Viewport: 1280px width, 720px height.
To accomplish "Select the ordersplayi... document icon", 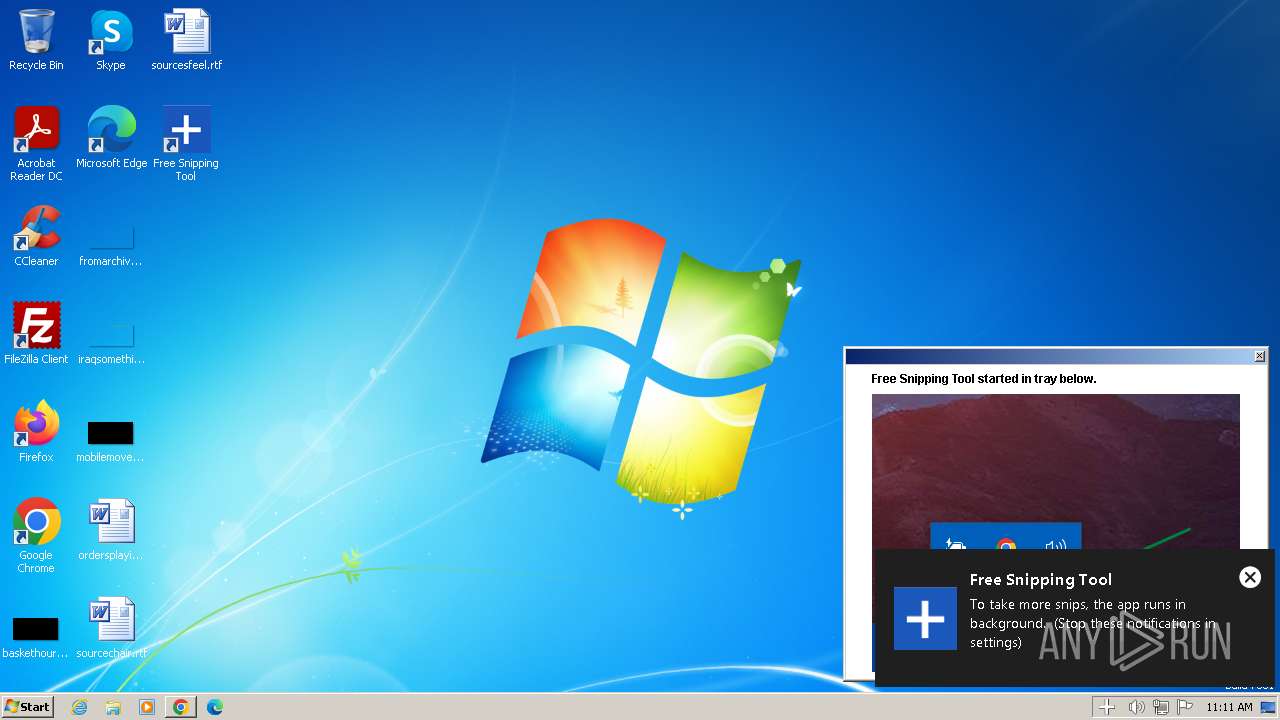I will [111, 530].
